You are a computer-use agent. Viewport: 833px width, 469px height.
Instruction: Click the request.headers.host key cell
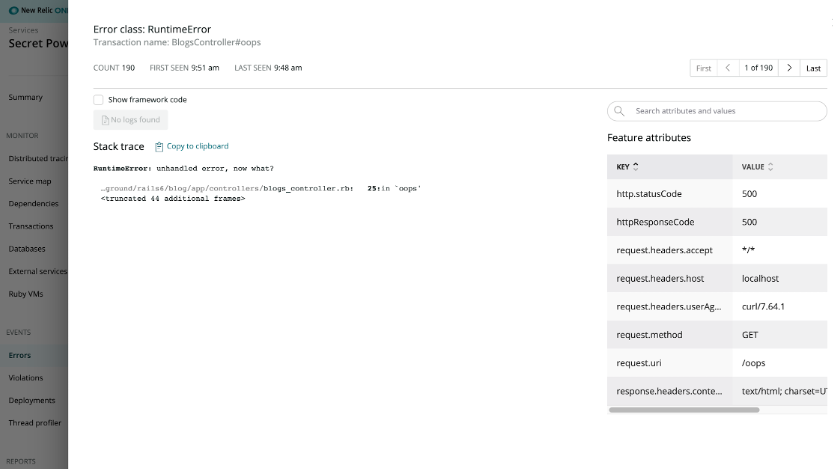coord(669,278)
